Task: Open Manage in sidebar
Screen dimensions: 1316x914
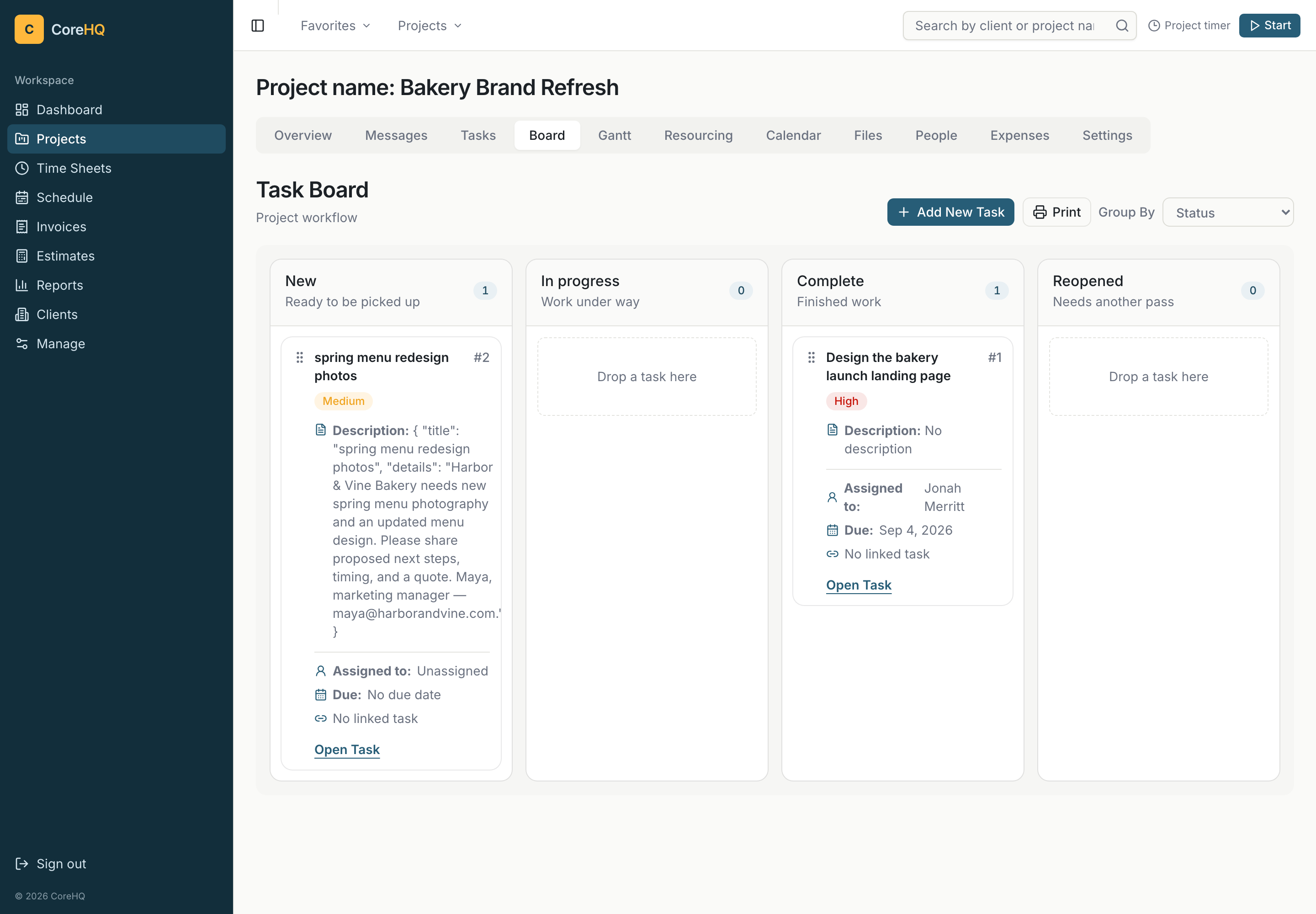Action: click(x=116, y=343)
